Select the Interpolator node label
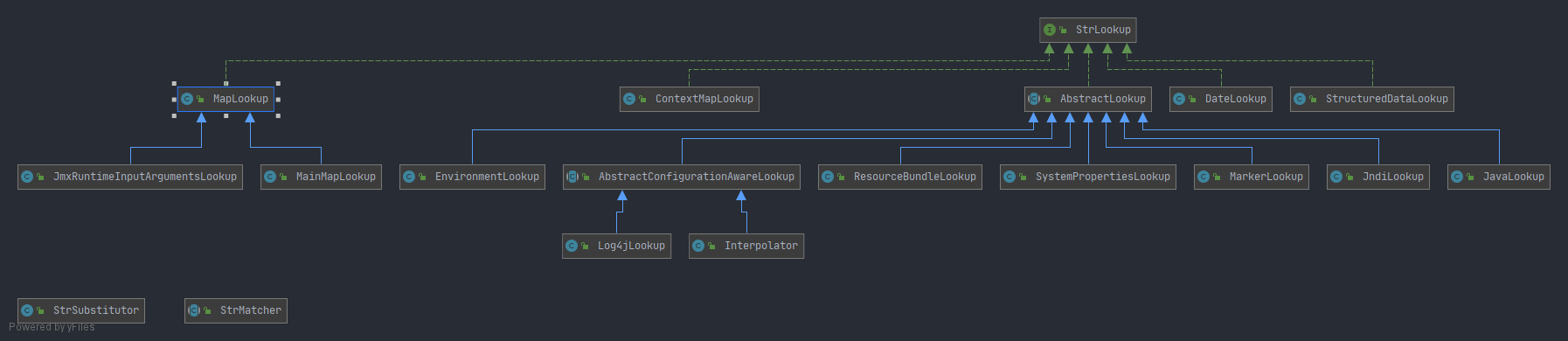Image resolution: width=1568 pixels, height=341 pixels. [761, 246]
